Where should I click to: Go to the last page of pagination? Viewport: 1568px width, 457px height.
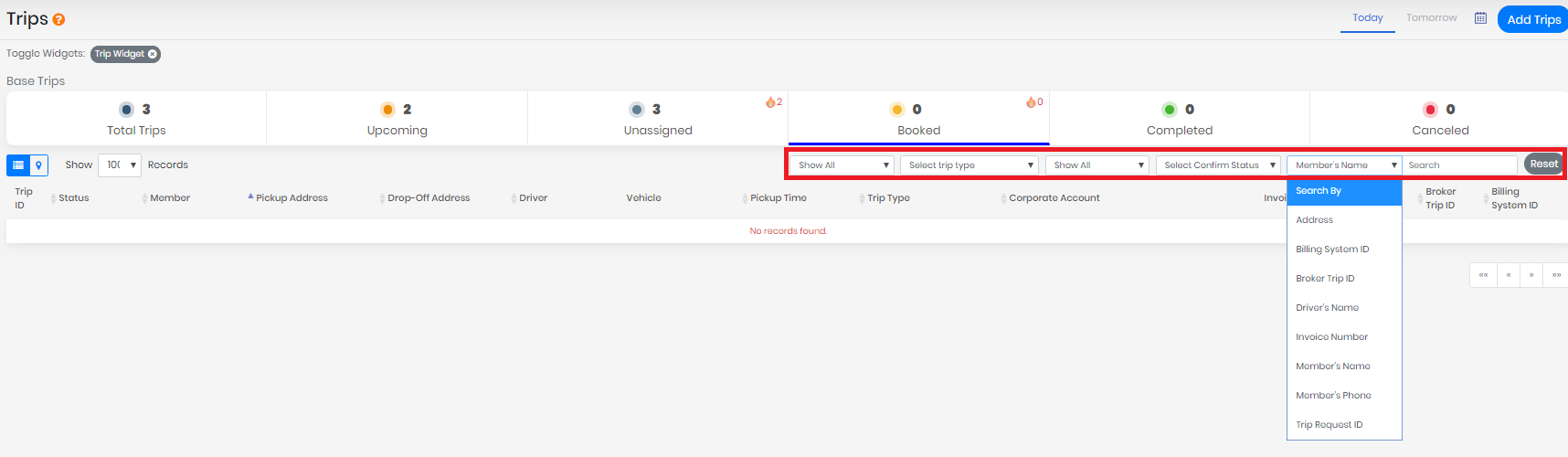[1556, 275]
